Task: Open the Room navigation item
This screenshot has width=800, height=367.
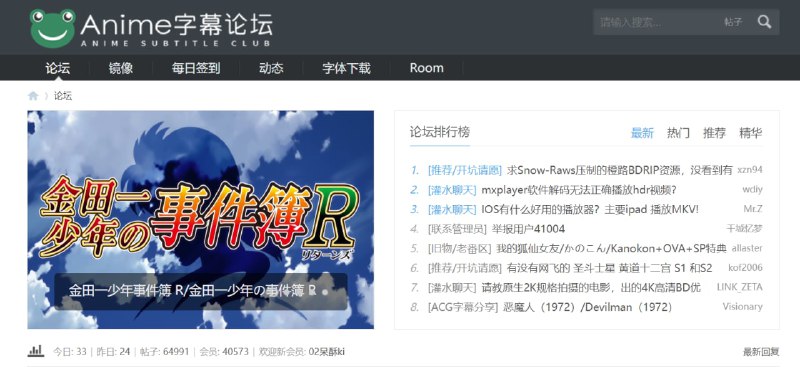Action: (426, 68)
